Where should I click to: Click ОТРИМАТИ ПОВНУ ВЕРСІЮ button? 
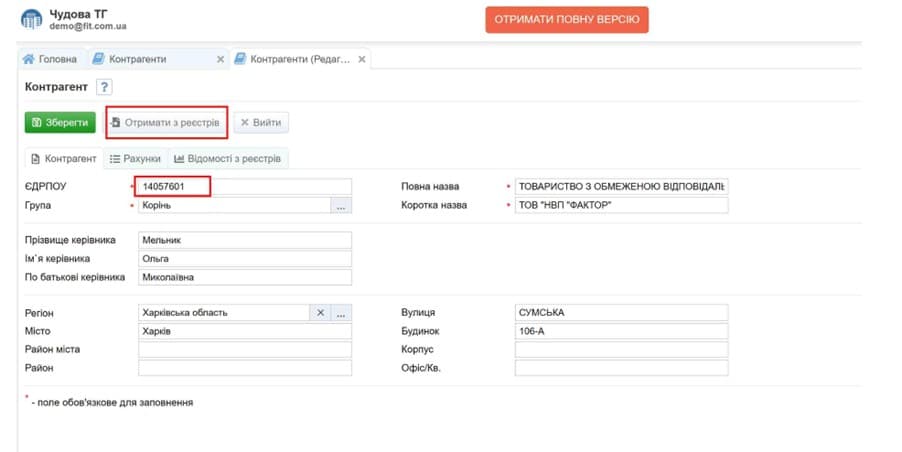point(567,20)
